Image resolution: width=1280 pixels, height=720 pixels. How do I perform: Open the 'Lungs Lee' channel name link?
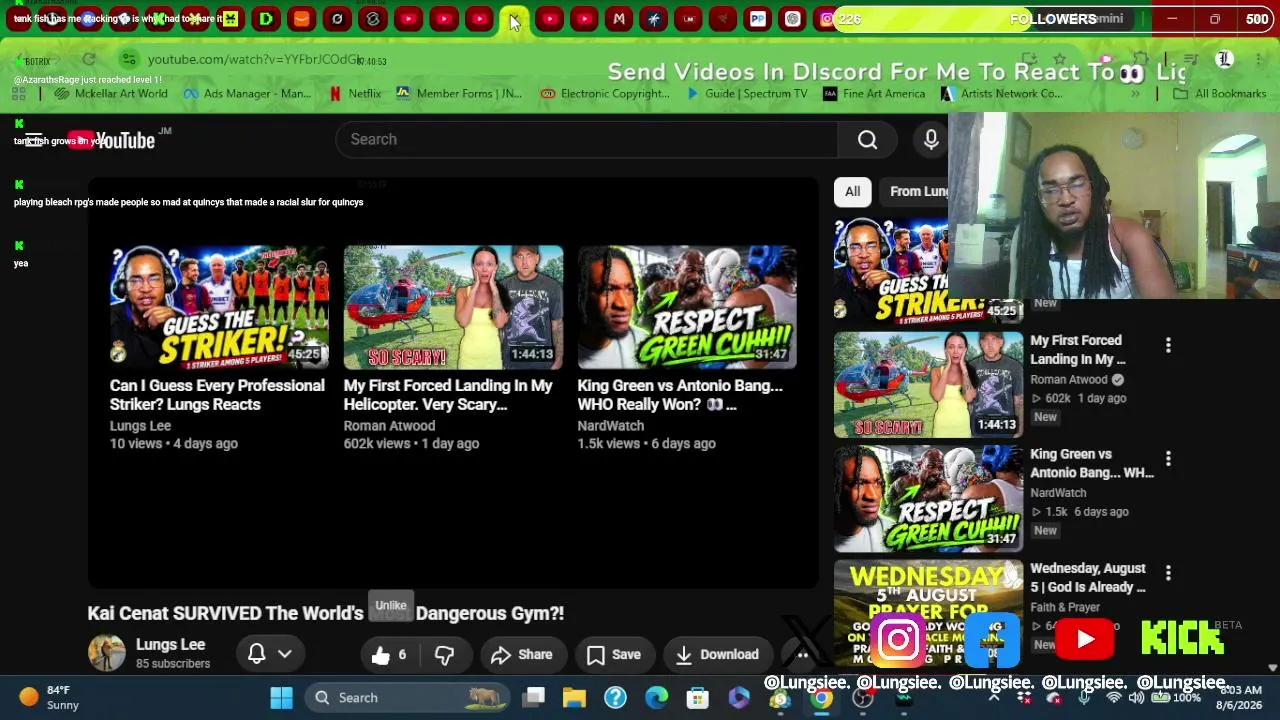170,645
